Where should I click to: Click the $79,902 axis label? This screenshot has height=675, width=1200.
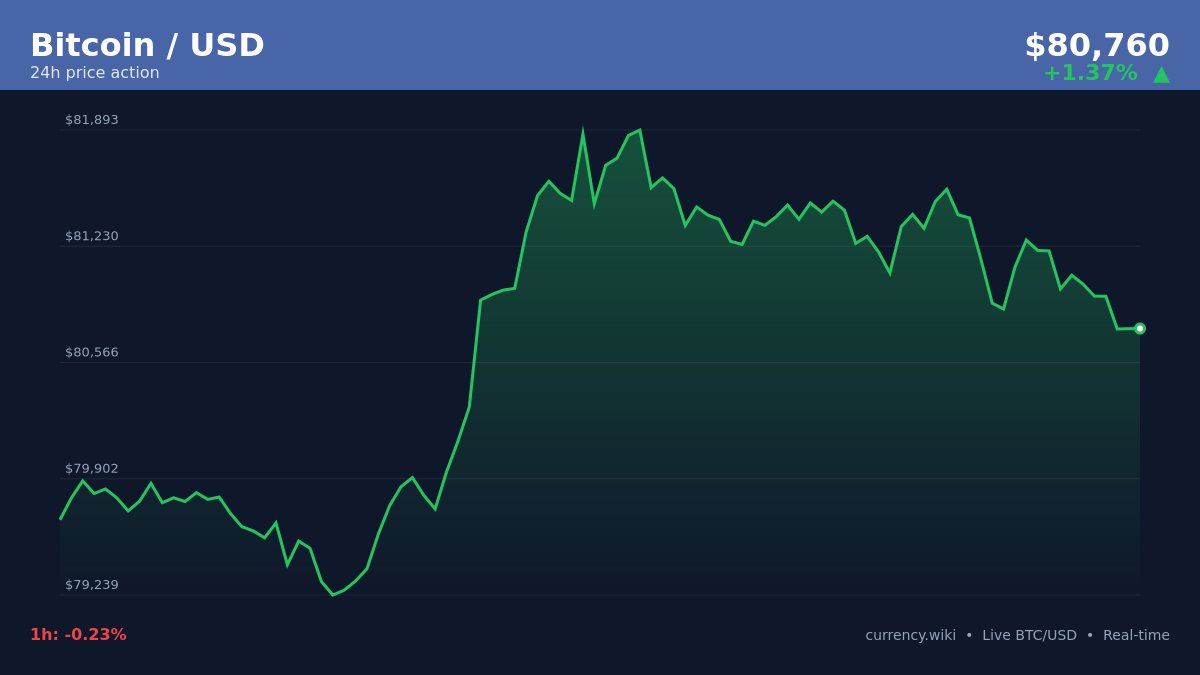point(92,468)
